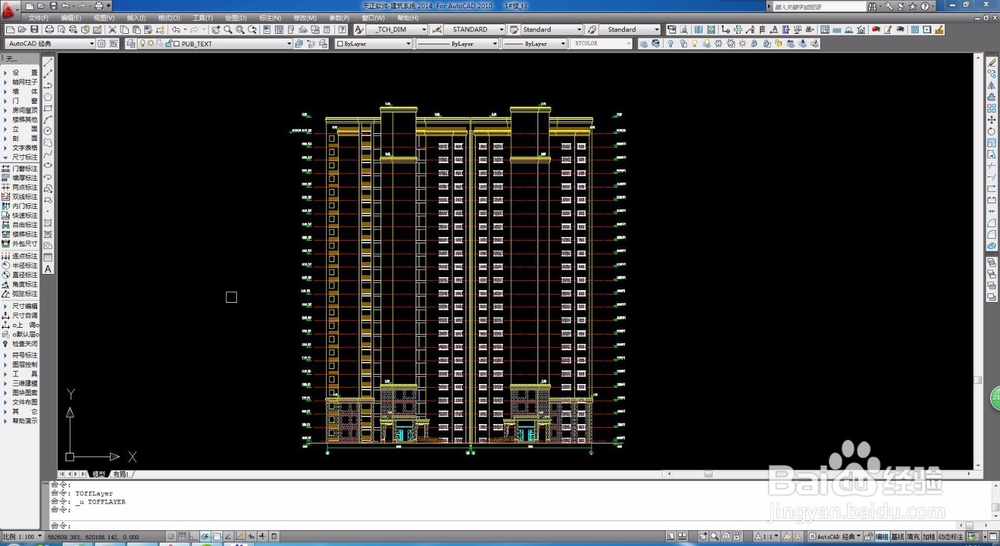Click the binoculars search icon
The image size is (1000, 546).
(872, 6)
